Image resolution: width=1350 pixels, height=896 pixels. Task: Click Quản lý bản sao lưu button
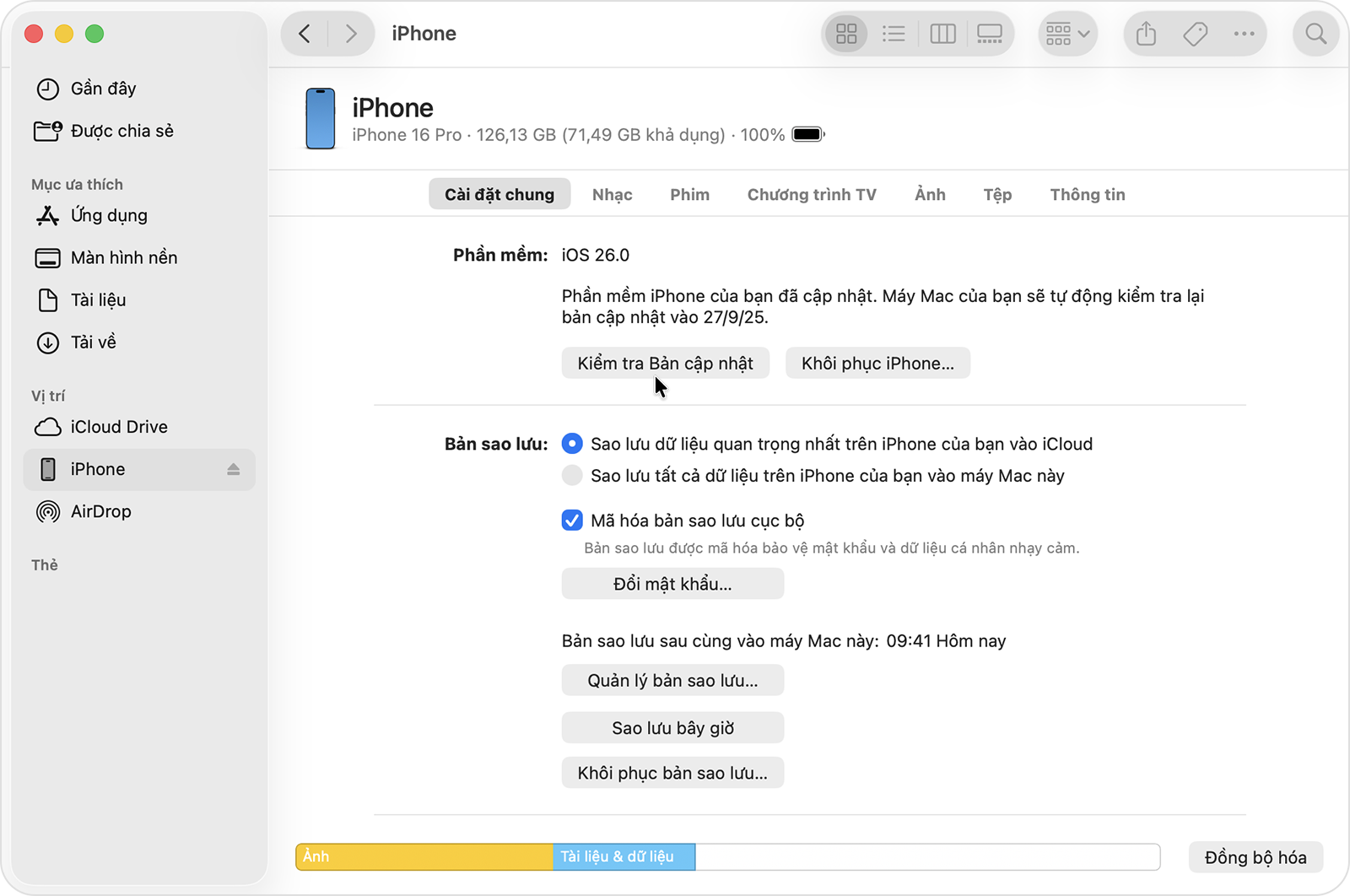tap(672, 680)
